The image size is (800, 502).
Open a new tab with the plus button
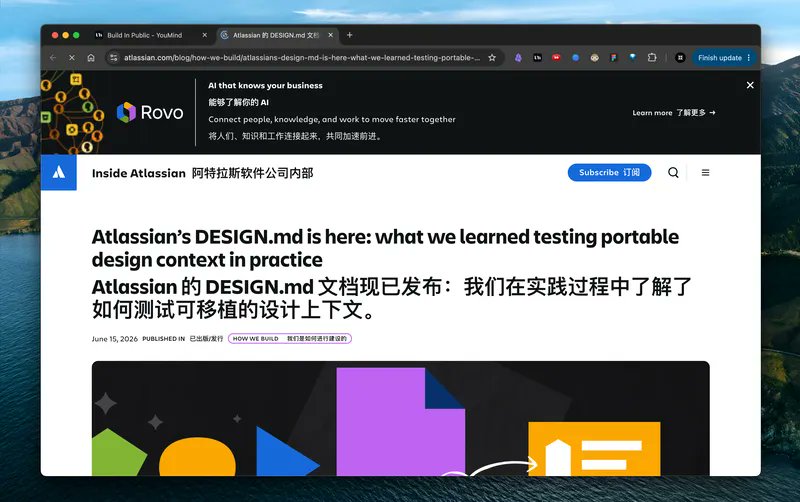[x=349, y=35]
